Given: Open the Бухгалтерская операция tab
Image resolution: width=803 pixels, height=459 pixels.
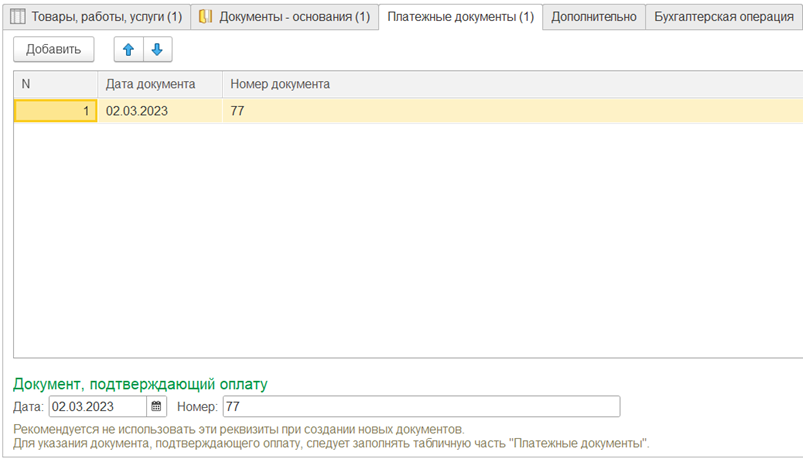Looking at the screenshot, I should pos(724,16).
